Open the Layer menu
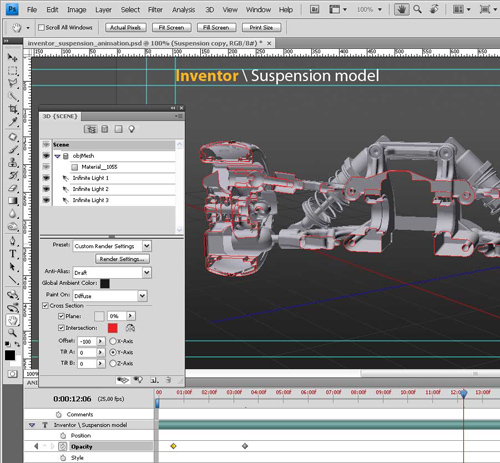500x463 pixels. coord(103,10)
